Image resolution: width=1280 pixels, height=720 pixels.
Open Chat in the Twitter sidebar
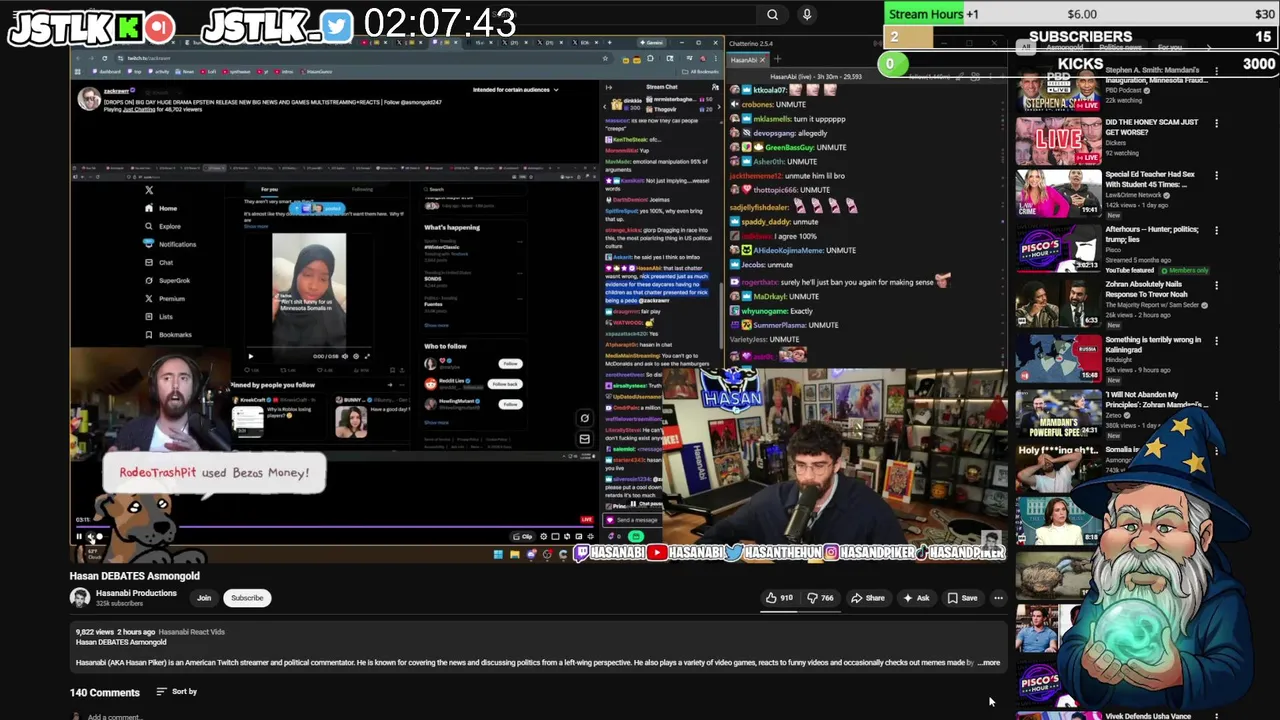click(x=159, y=262)
